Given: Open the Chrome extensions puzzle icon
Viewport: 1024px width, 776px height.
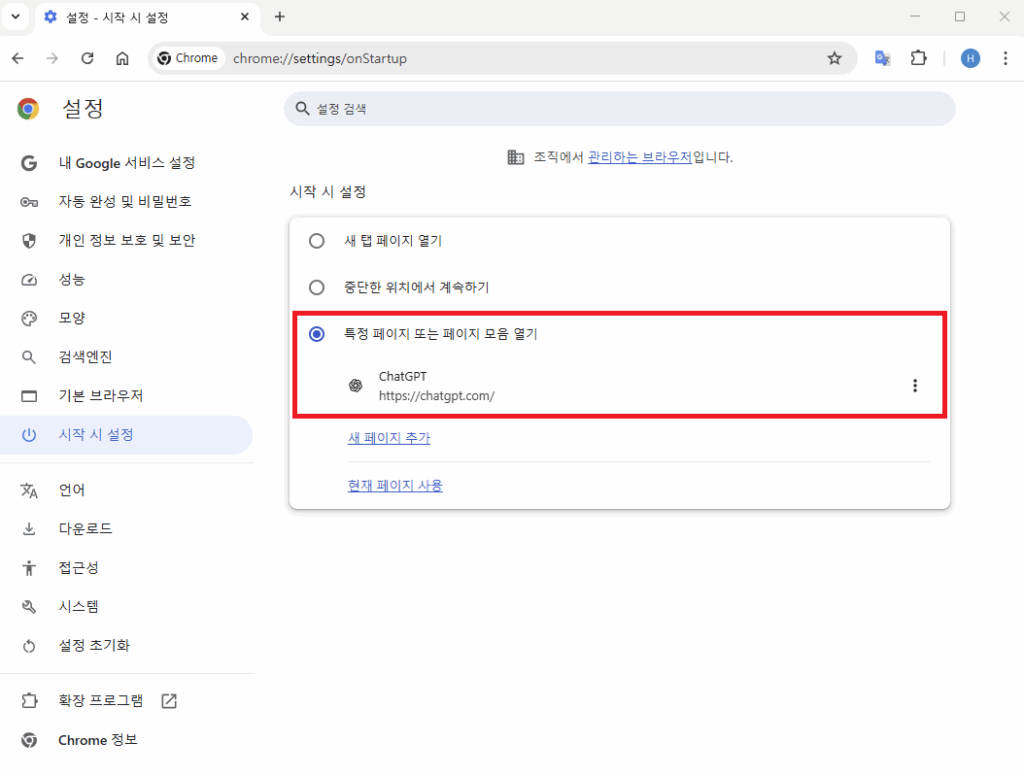Looking at the screenshot, I should click(918, 58).
